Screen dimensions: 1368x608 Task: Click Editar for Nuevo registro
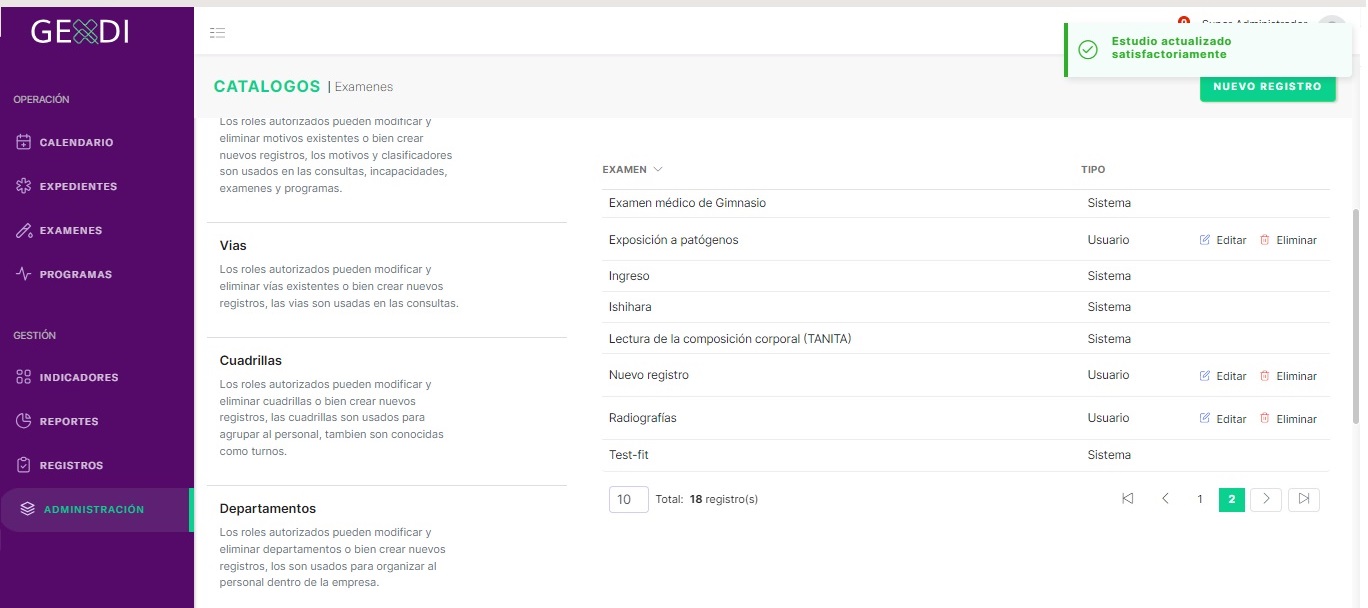point(1223,376)
